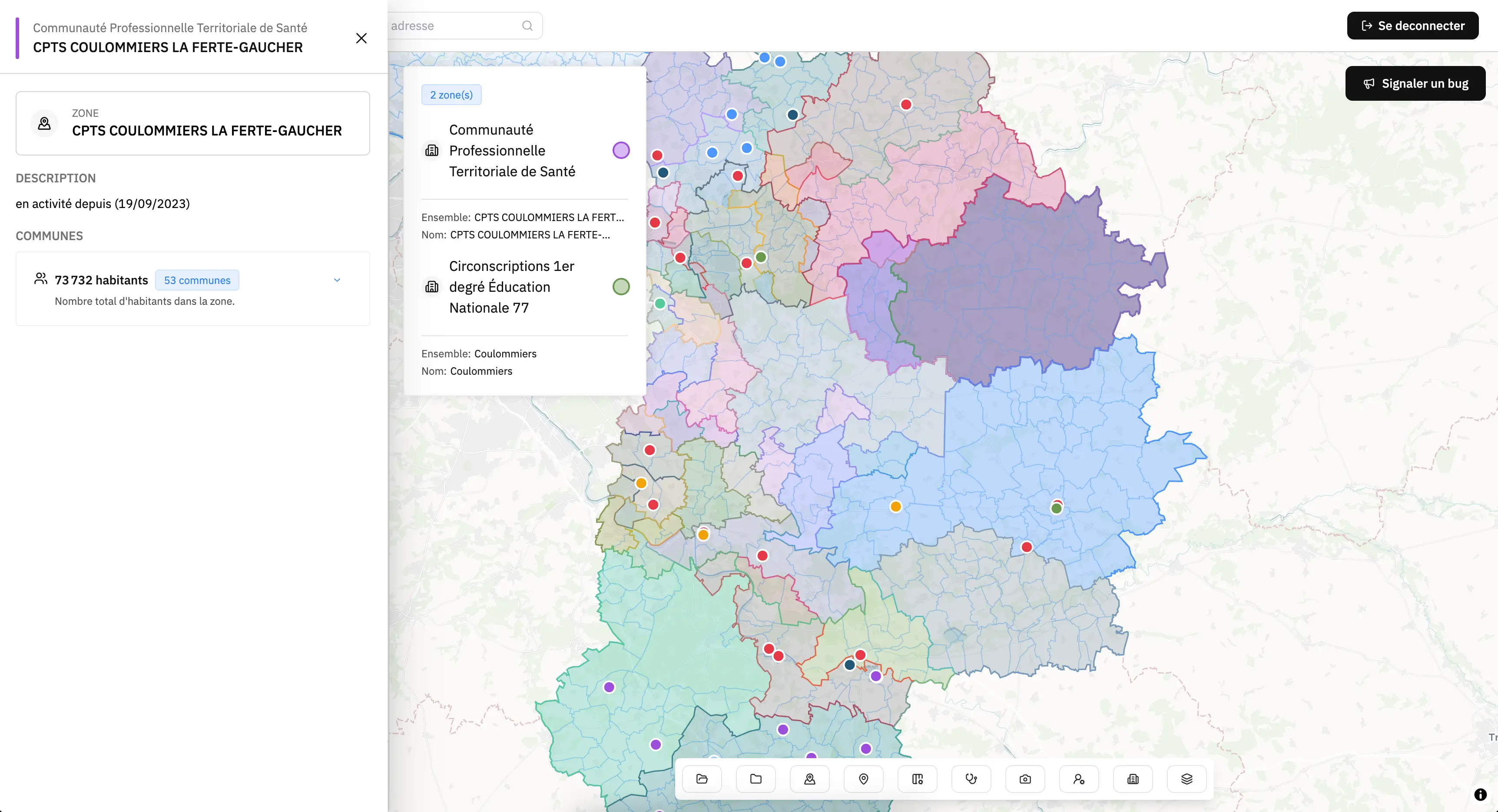This screenshot has height=812, width=1498.
Task: Select Circonscriptions 1er degré Éducation Nationale entry
Action: click(x=511, y=287)
